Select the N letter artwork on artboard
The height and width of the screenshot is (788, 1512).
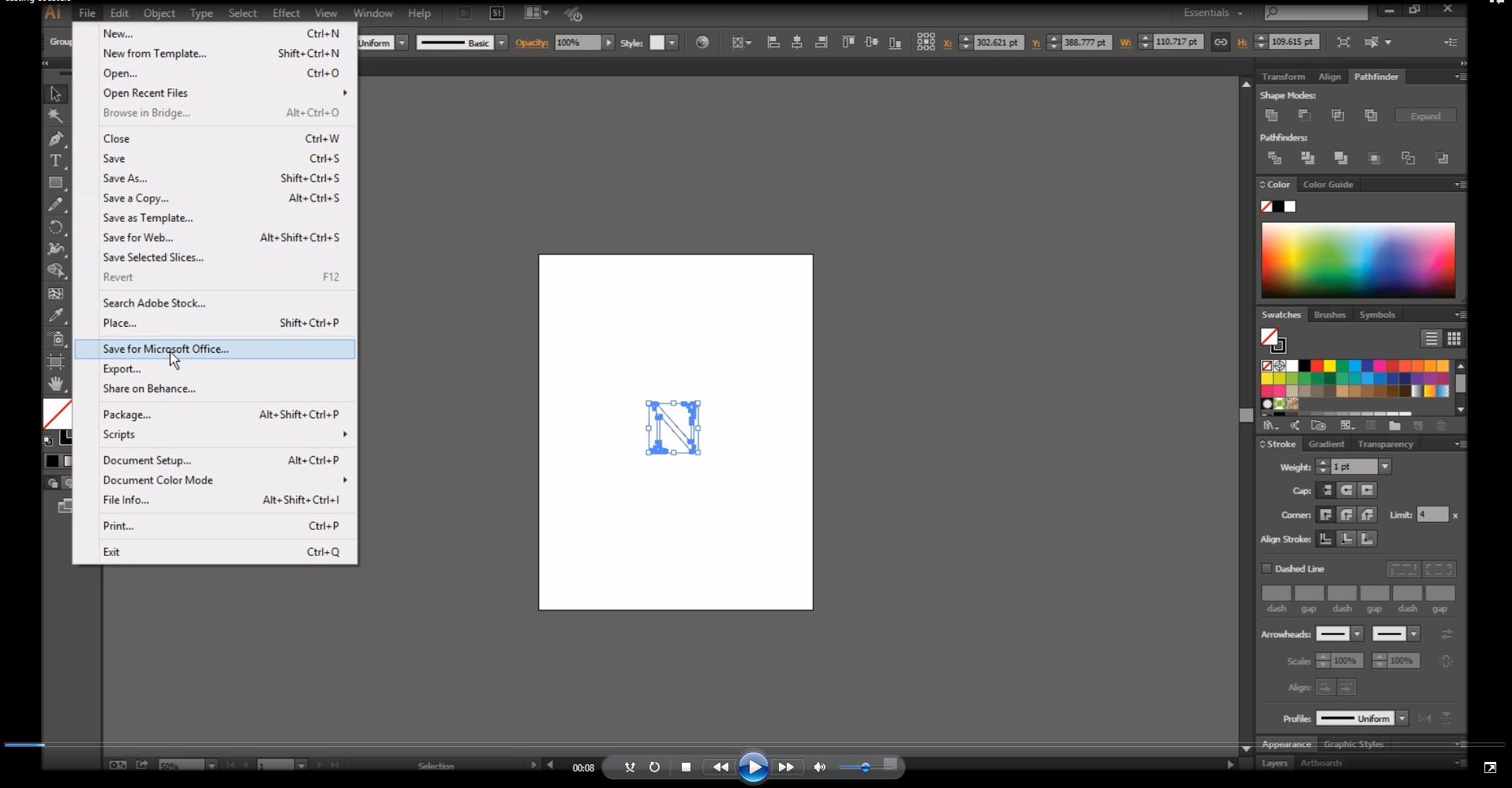[673, 428]
